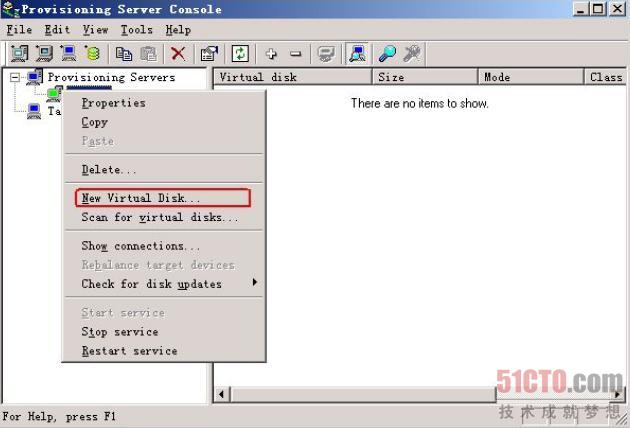This screenshot has height=428, width=630.
Task: Click the horizontal scrollbar left arrow
Action: [221, 394]
